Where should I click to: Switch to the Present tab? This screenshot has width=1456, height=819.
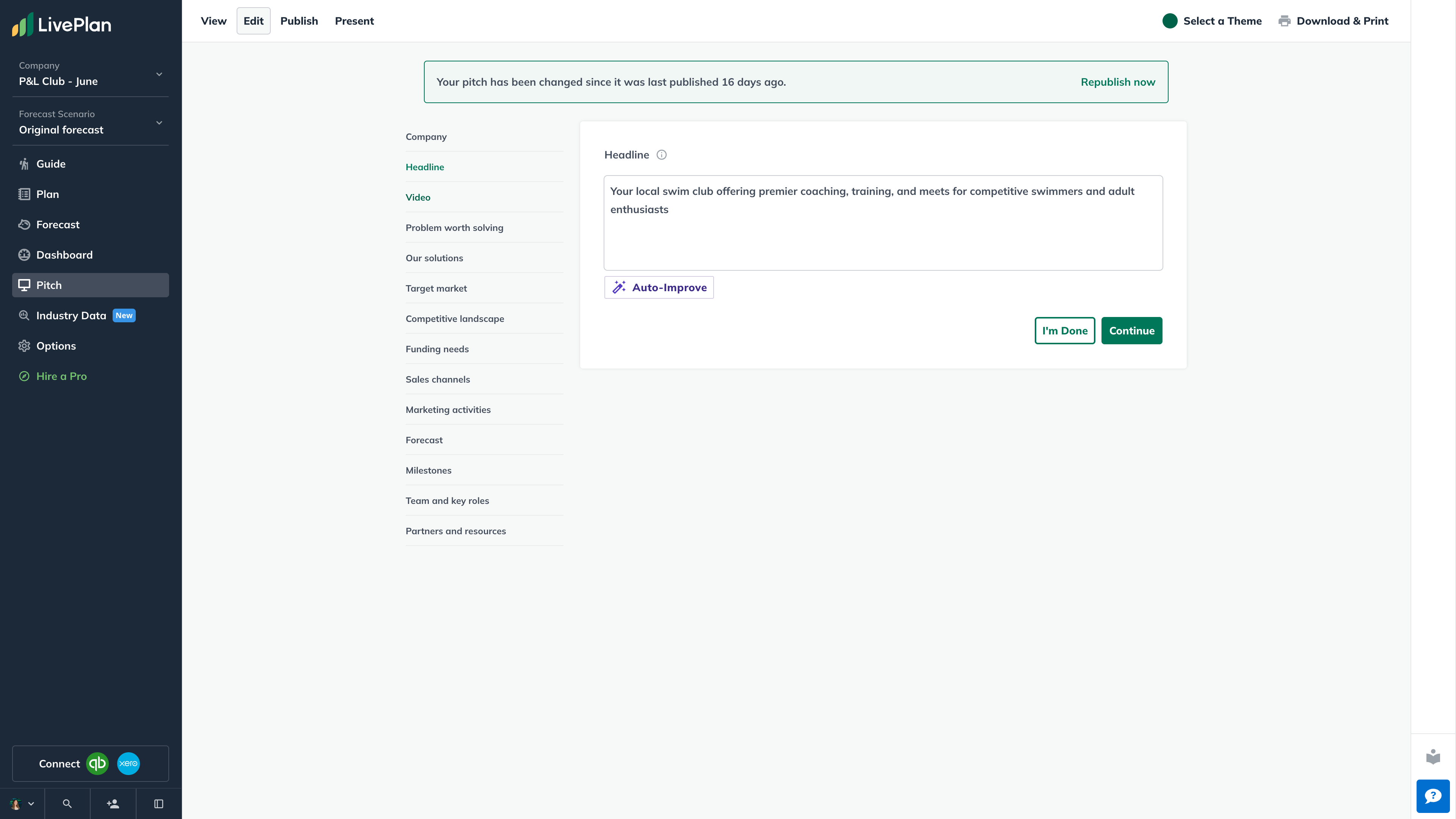point(355,21)
